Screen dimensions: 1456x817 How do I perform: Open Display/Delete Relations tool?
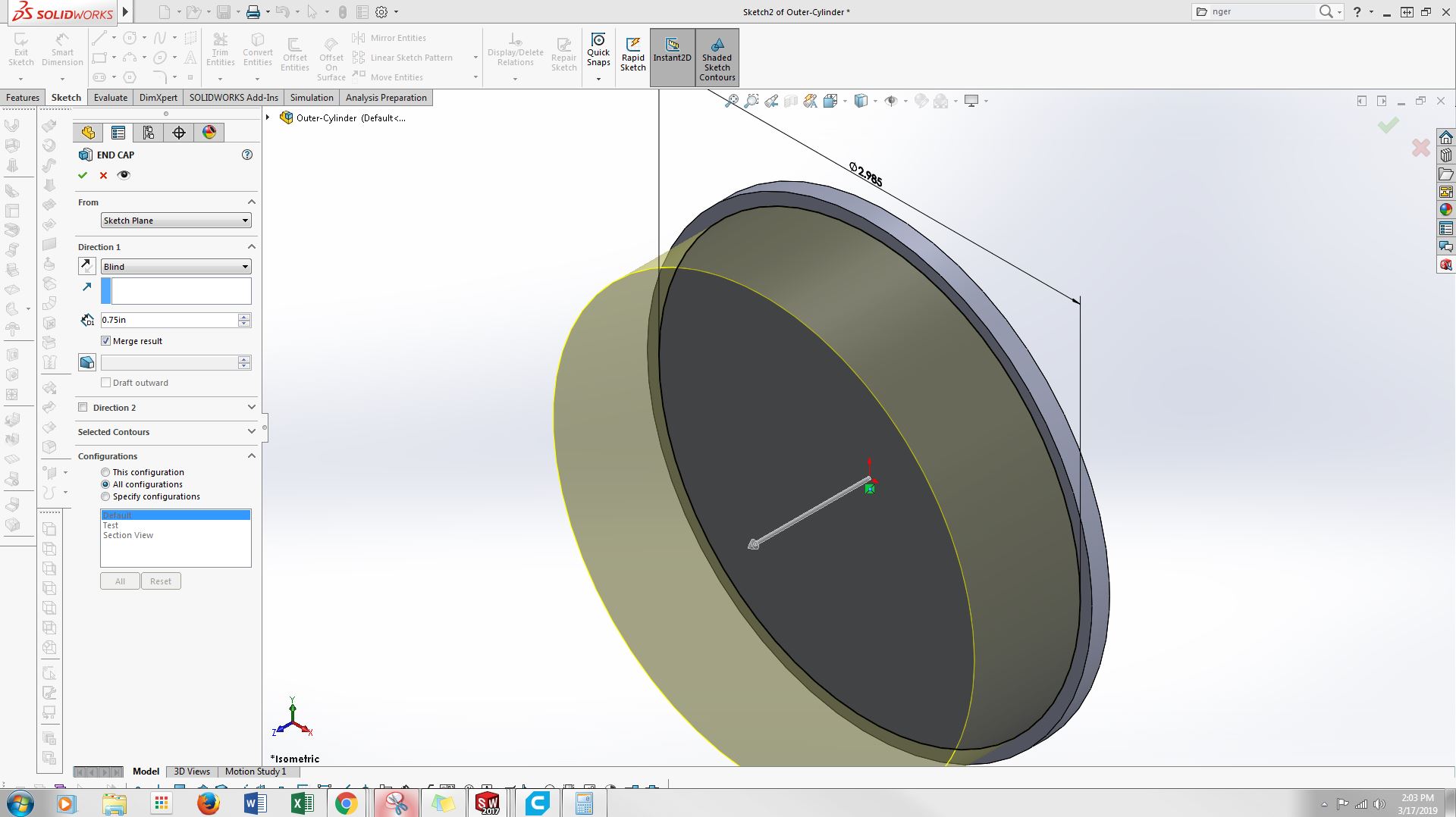point(516,49)
